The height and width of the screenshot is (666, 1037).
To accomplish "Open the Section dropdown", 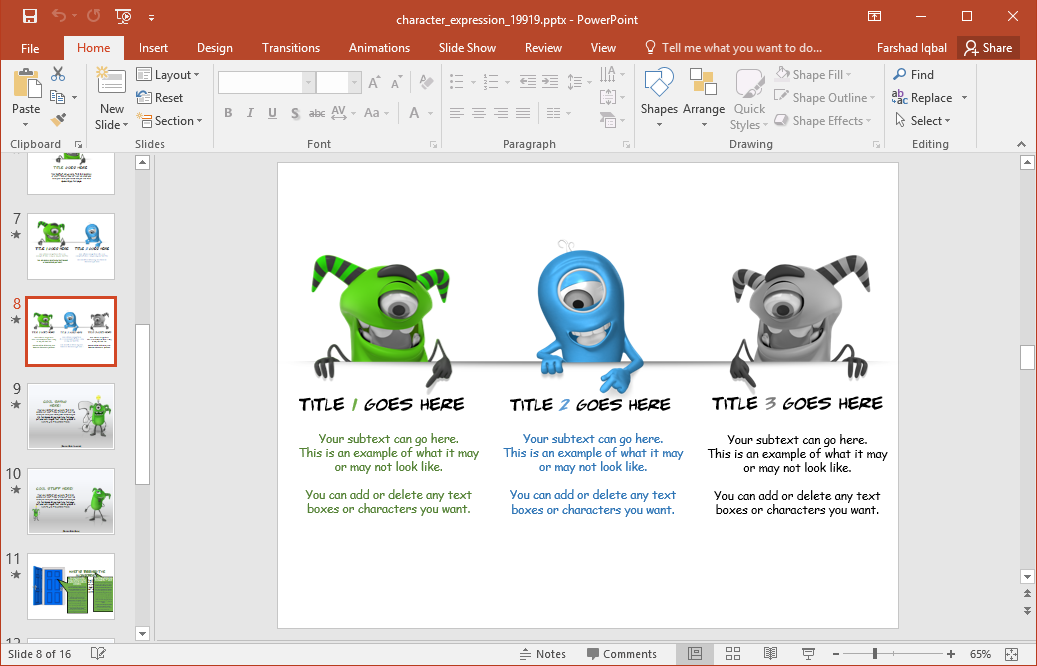I will click(169, 120).
